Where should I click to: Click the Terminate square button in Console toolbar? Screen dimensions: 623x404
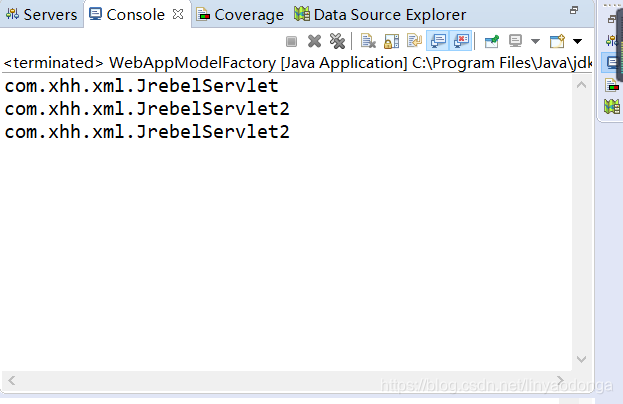point(291,41)
